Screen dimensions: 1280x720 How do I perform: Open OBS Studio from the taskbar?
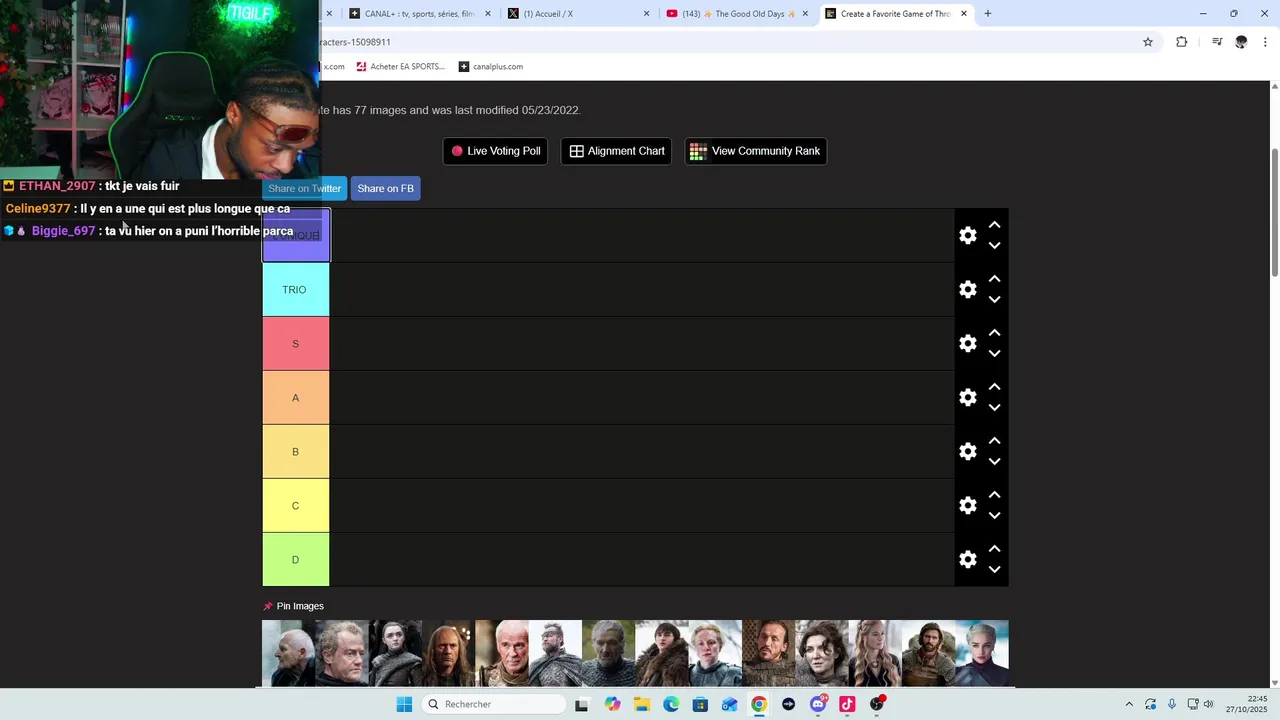click(877, 704)
